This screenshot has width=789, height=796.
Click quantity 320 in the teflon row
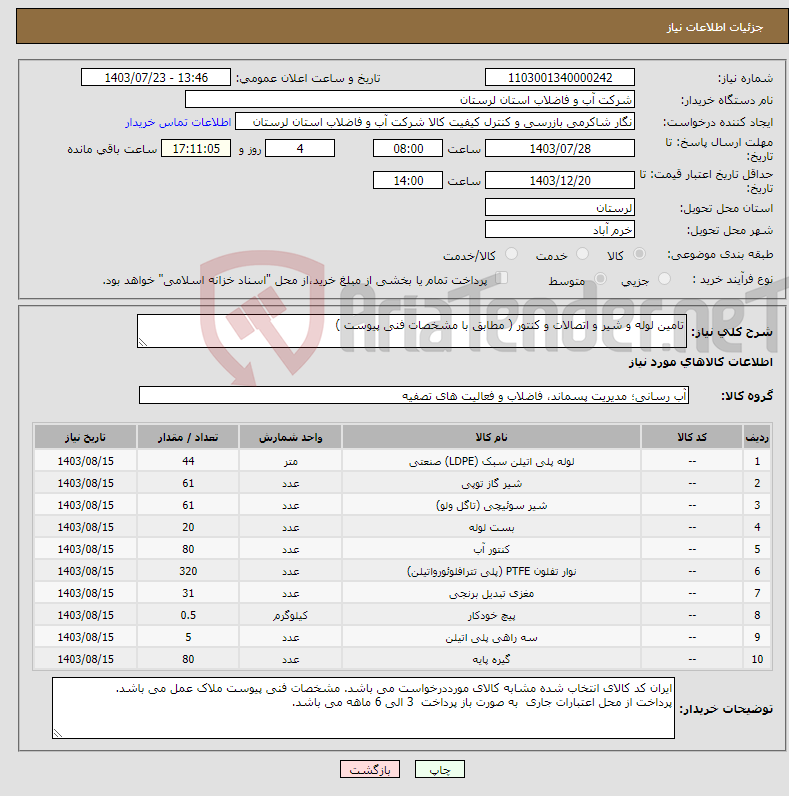[188, 571]
